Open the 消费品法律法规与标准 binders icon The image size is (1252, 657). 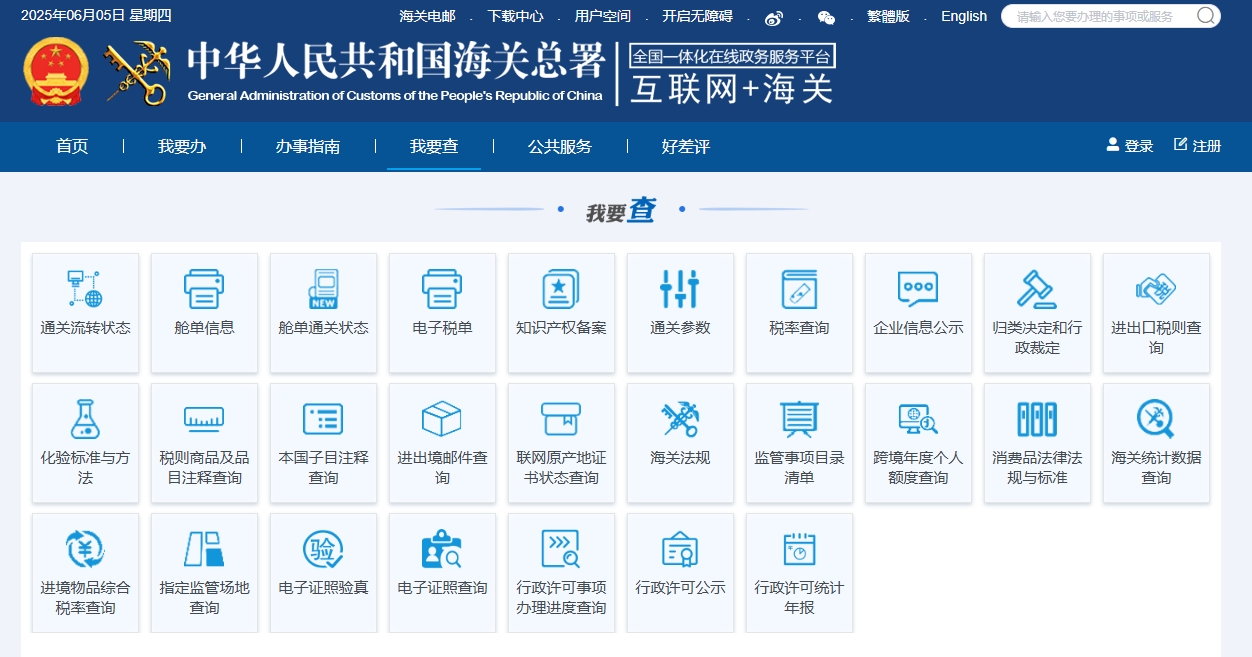(x=1037, y=418)
